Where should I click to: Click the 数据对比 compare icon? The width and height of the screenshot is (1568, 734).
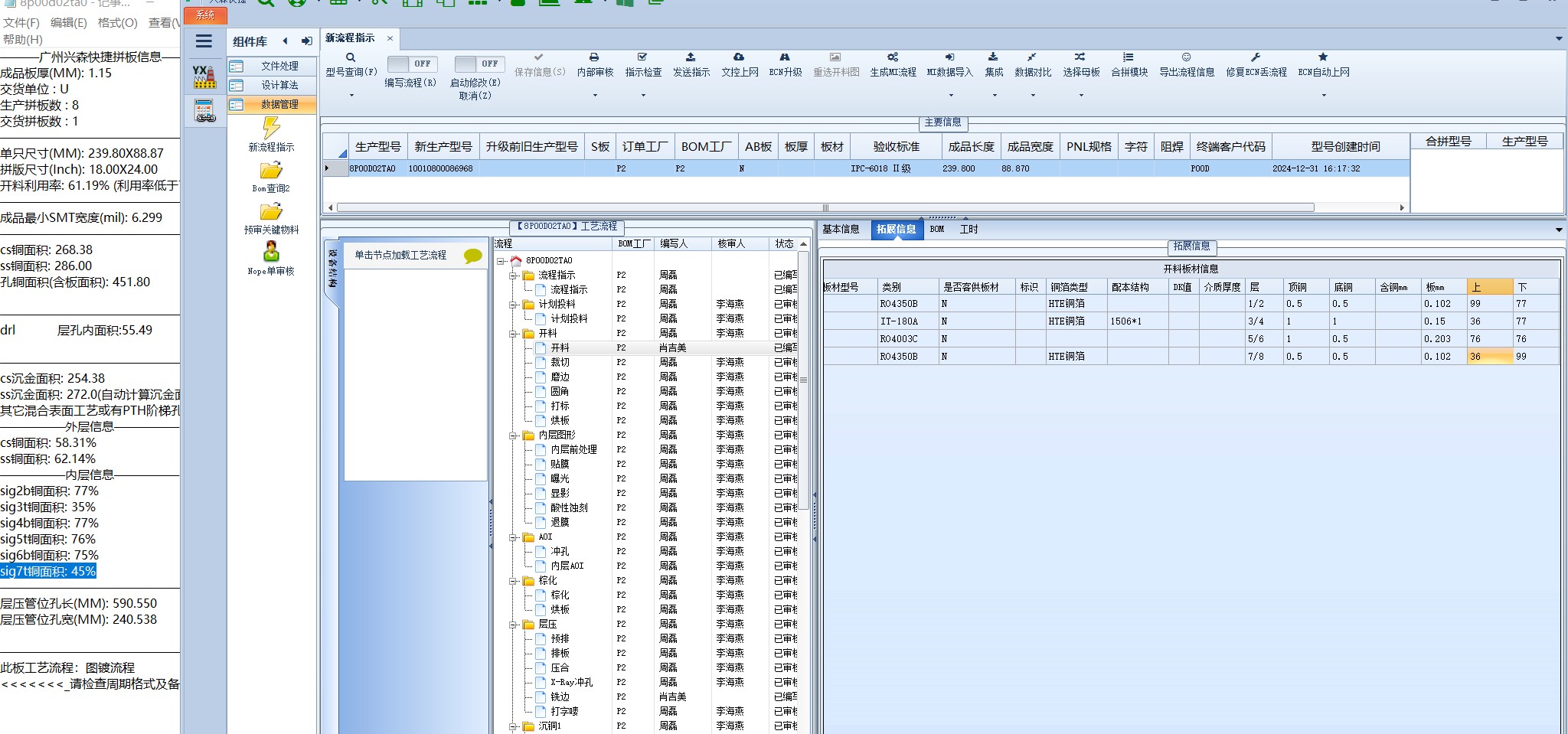(x=1032, y=57)
